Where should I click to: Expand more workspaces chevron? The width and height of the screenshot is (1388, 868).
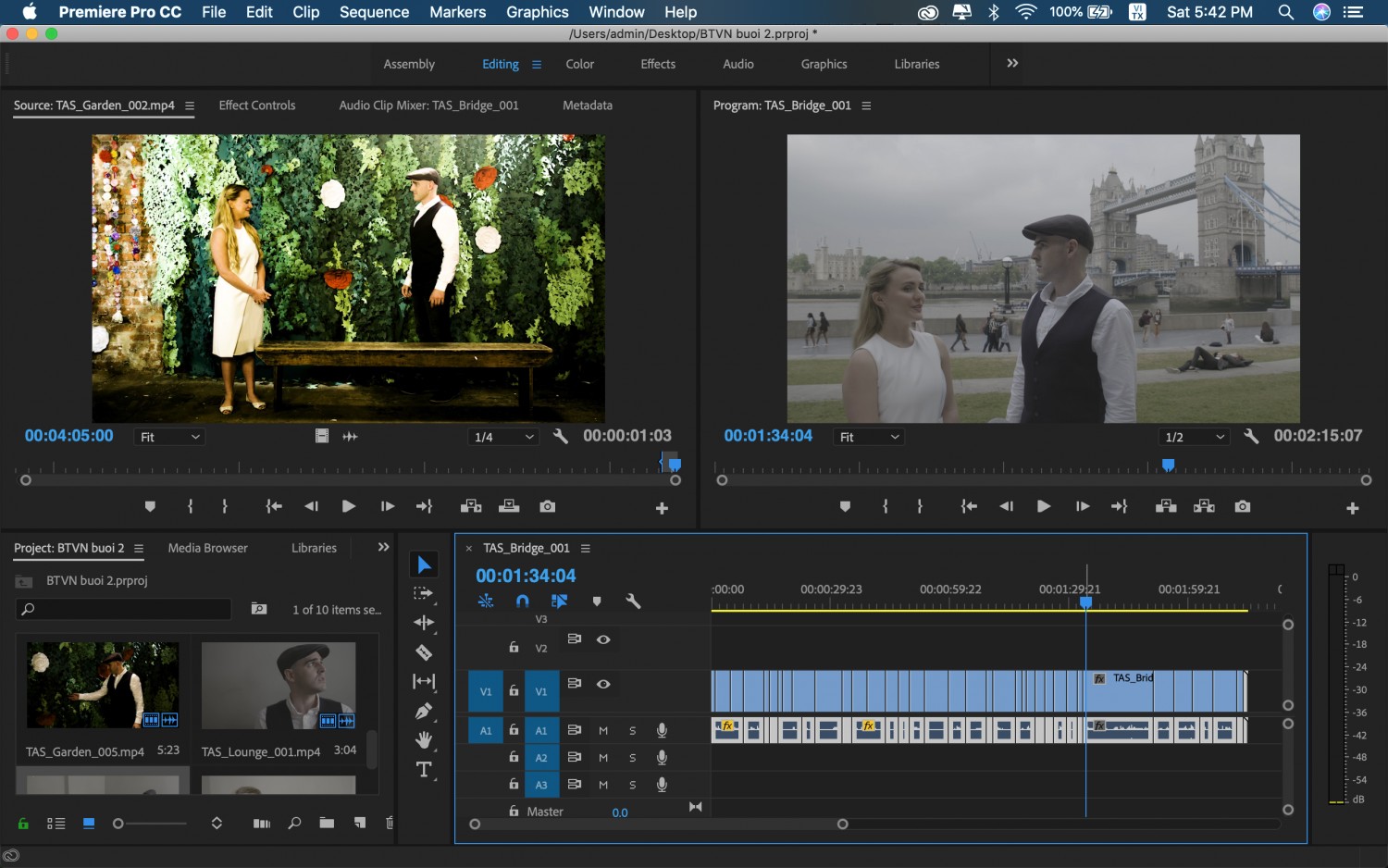(x=1012, y=63)
